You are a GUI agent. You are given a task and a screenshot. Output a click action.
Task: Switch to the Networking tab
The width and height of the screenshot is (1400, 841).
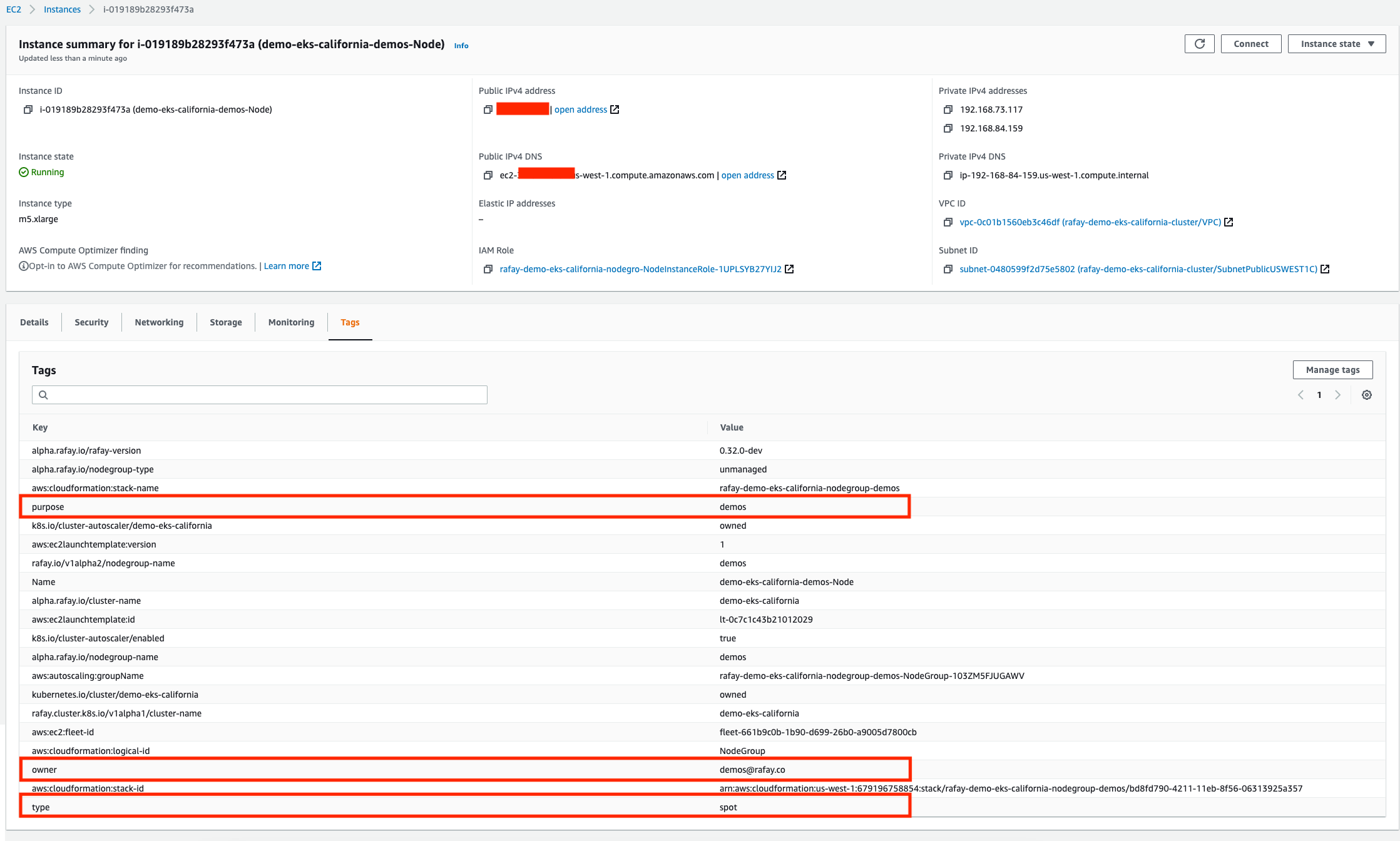(159, 322)
